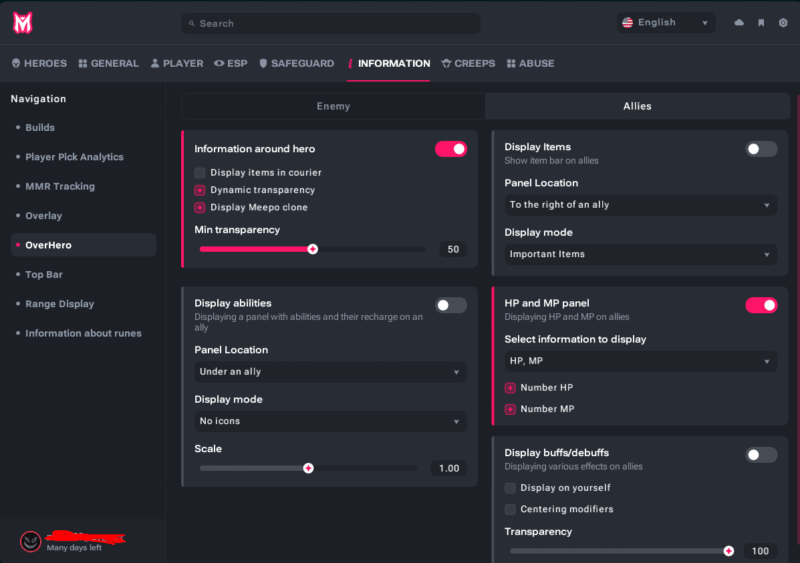Switch to the ABUSE tab
The height and width of the screenshot is (563, 800).
[531, 63]
